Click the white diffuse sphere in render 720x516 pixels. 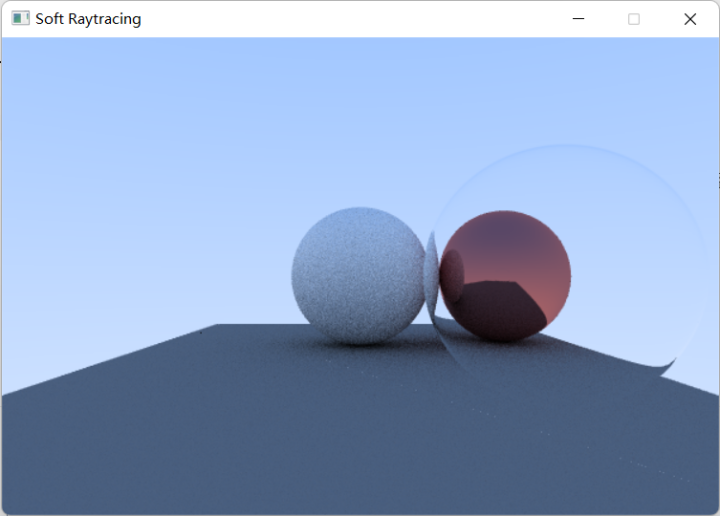pos(359,275)
